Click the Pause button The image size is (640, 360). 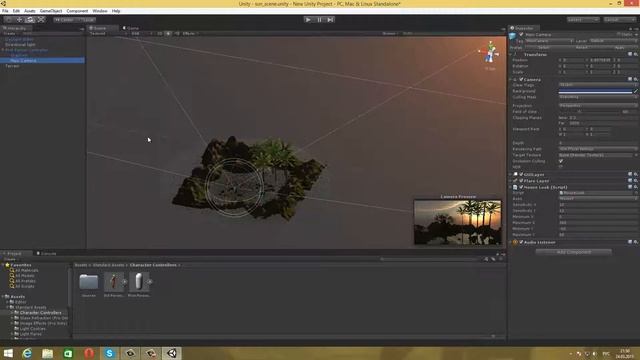pos(319,20)
